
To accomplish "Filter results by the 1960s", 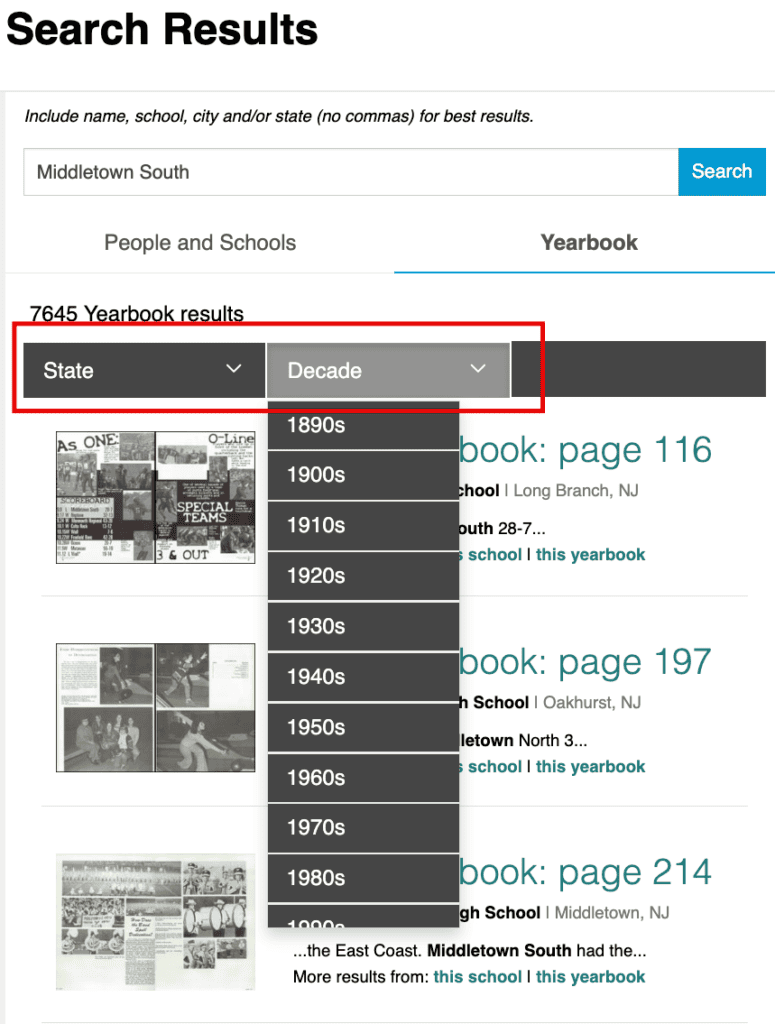I will click(x=363, y=778).
